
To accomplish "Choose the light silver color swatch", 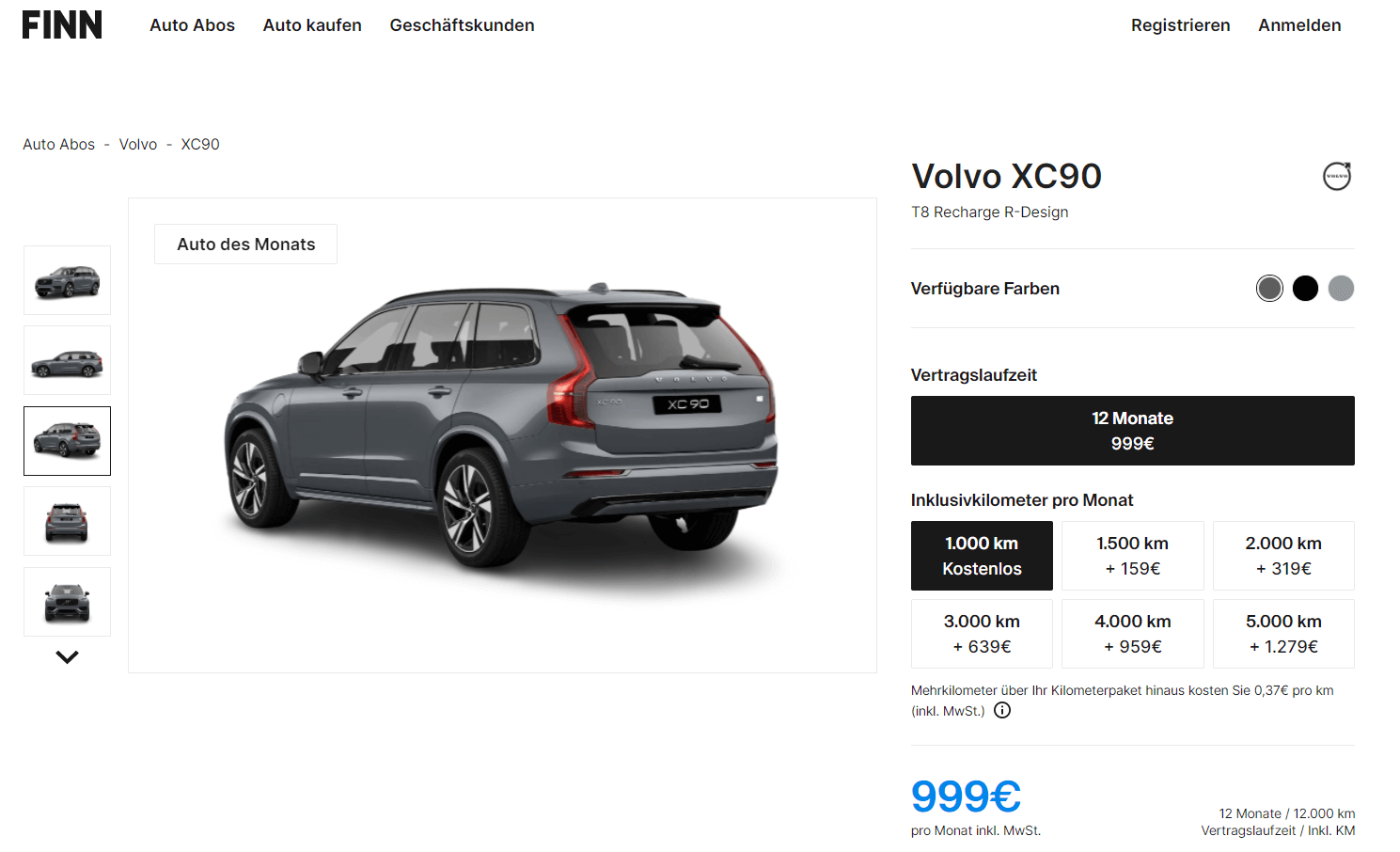I will click(x=1341, y=289).
